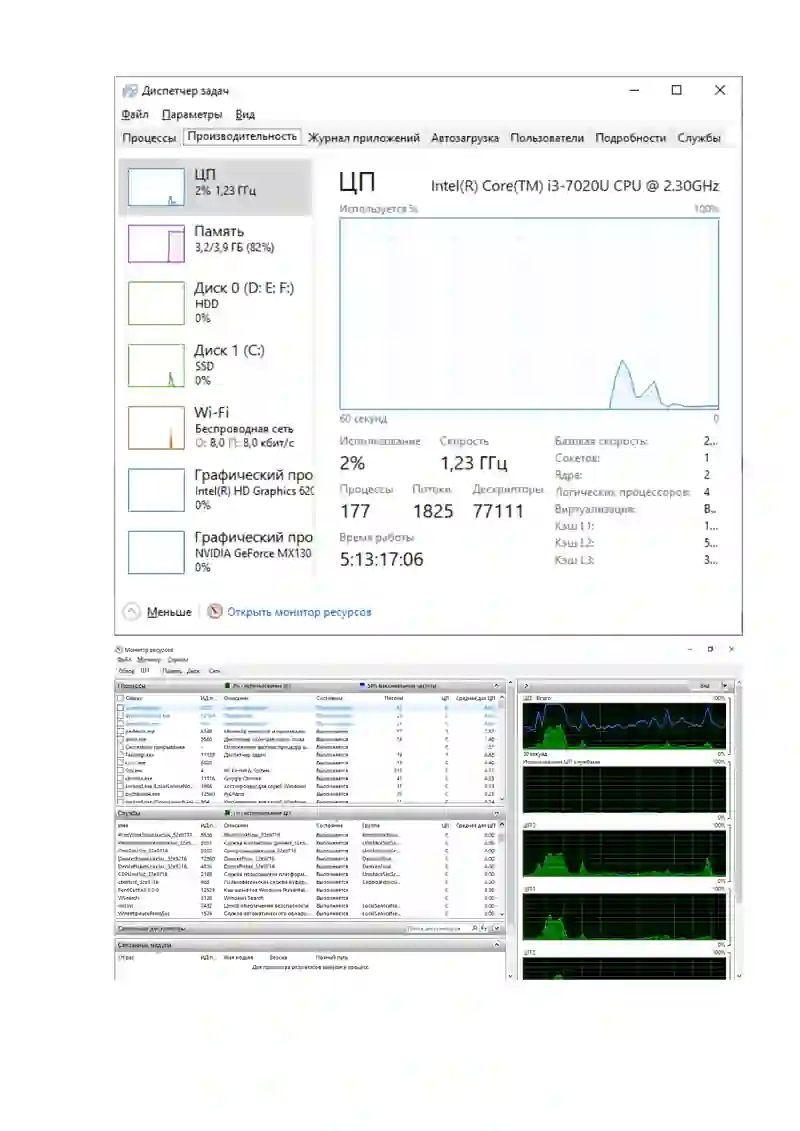
Task: Check the box for Системные прерывания row
Action: click(120, 747)
